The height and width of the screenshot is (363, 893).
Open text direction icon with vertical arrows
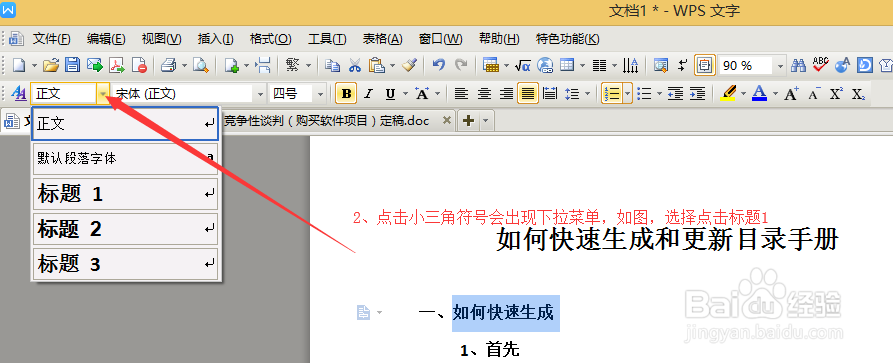[x=630, y=66]
